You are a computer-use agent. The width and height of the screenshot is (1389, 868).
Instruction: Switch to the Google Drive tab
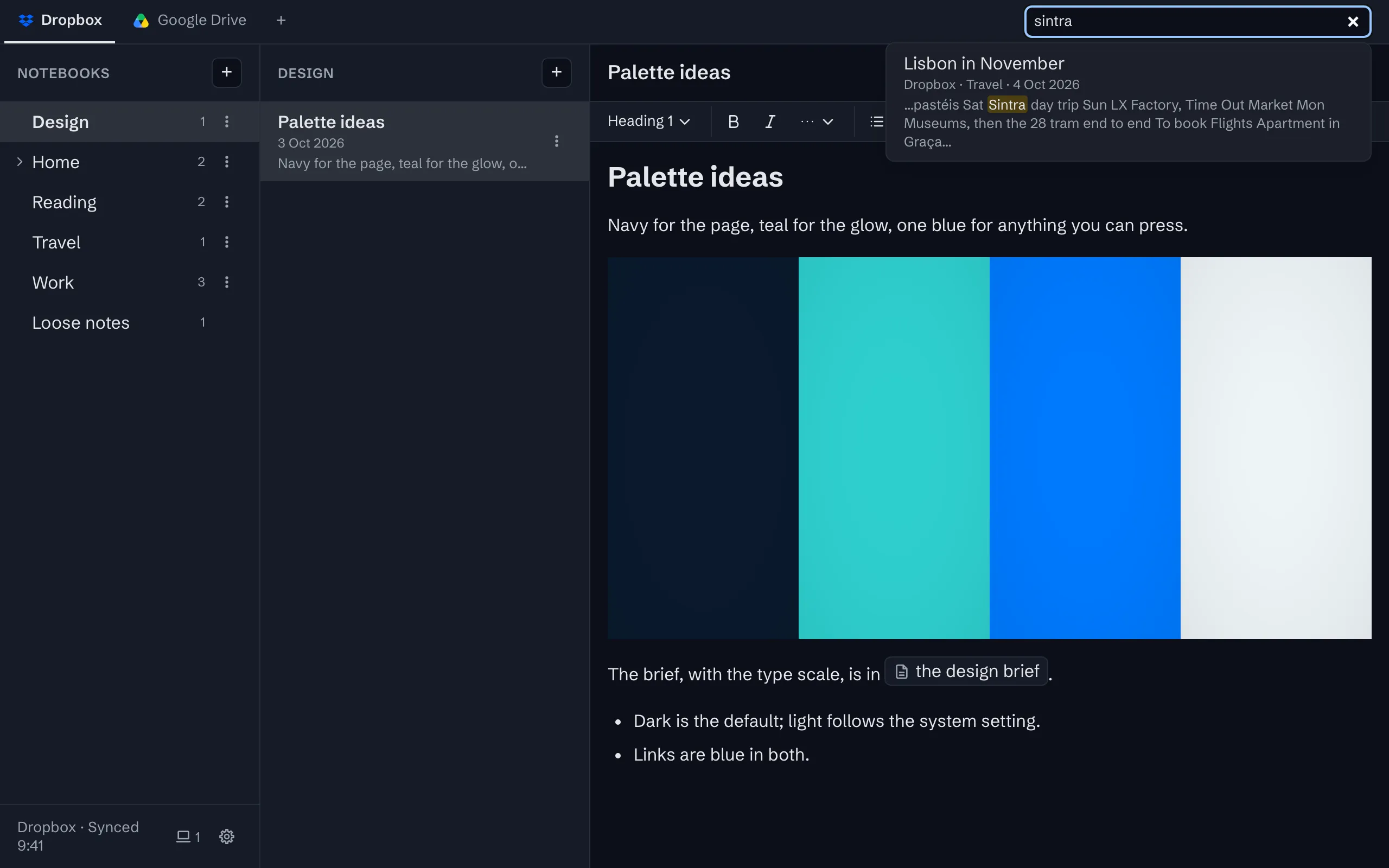pos(190,21)
